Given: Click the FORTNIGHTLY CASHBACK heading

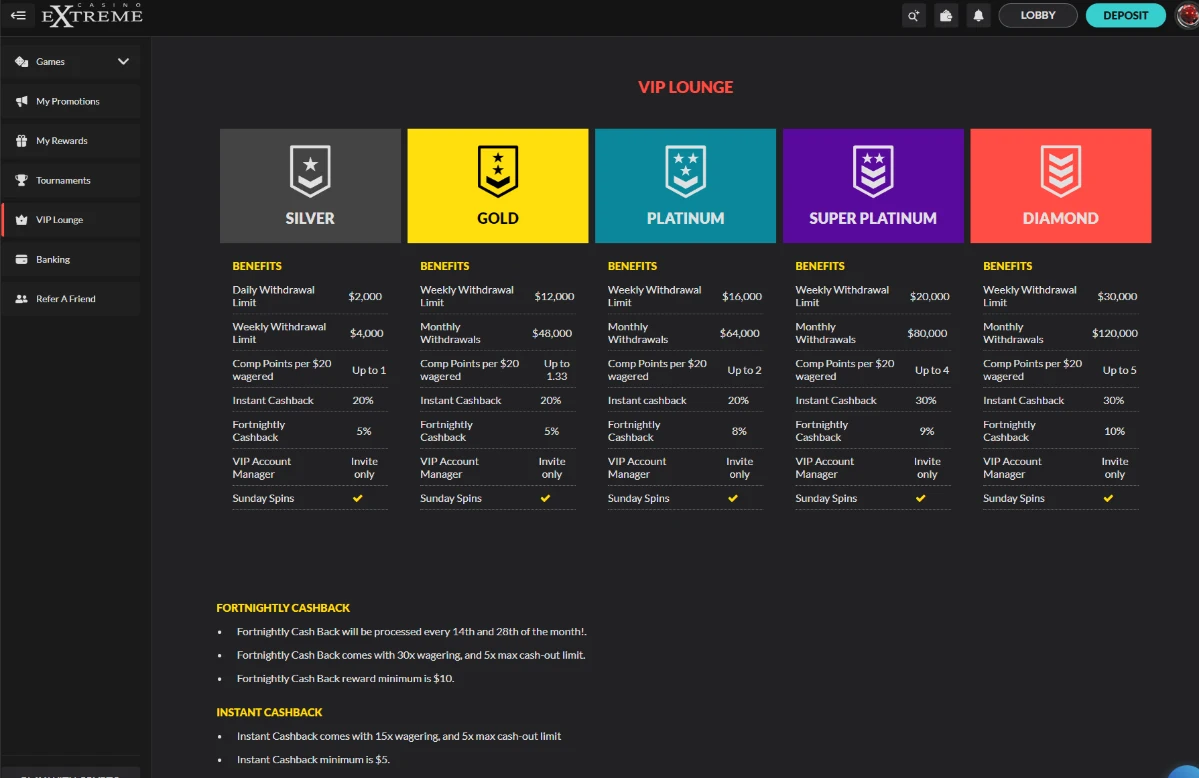Looking at the screenshot, I should pyautogui.click(x=283, y=608).
